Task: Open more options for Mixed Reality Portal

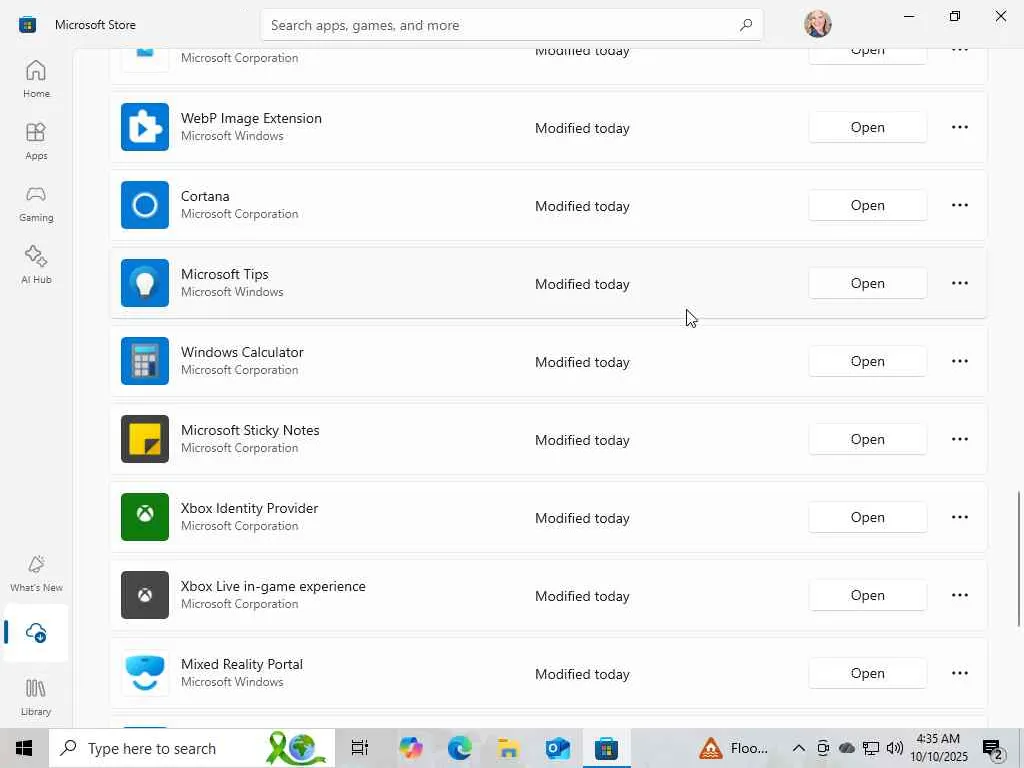Action: [959, 673]
